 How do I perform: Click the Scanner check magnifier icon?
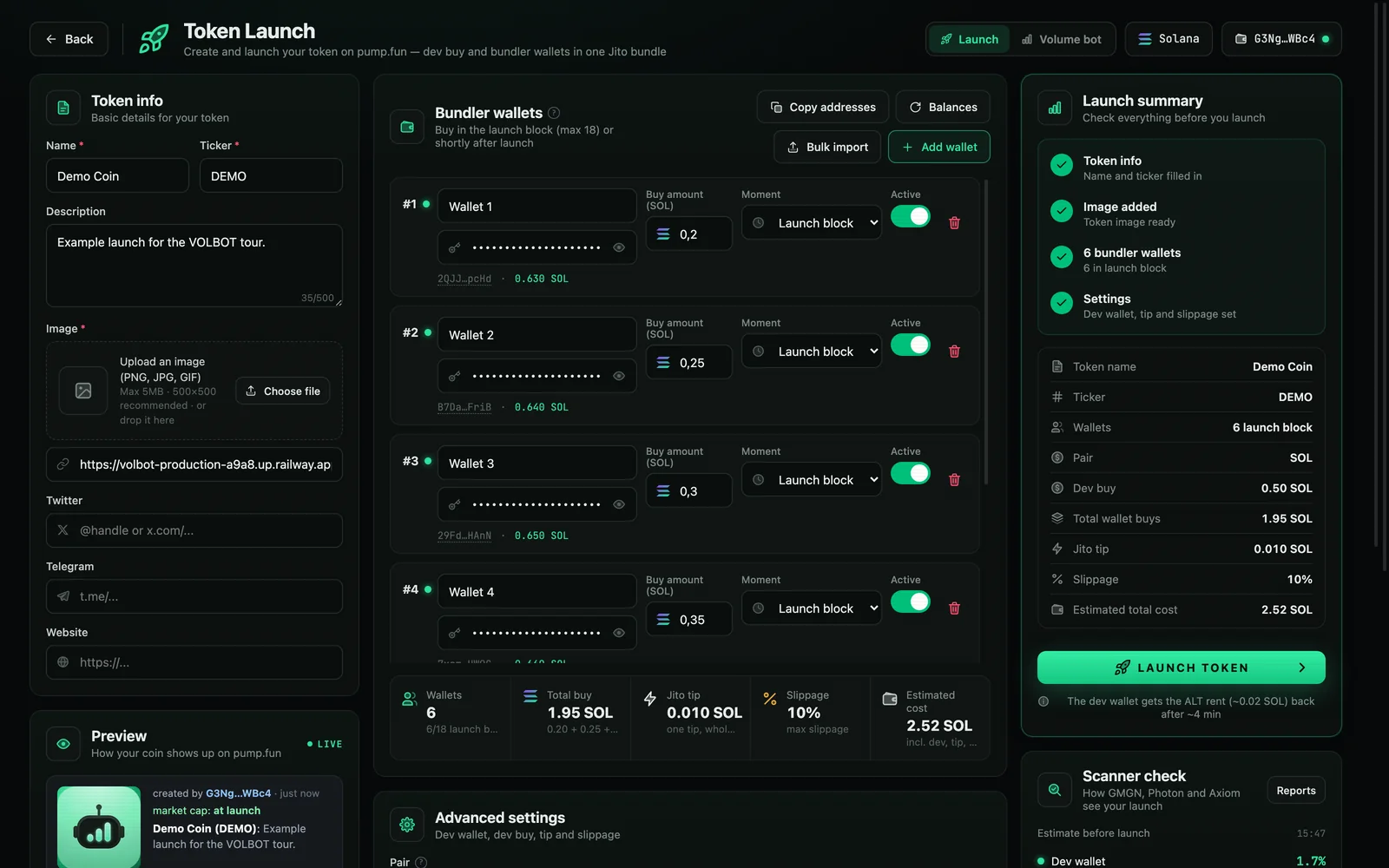click(x=1055, y=790)
